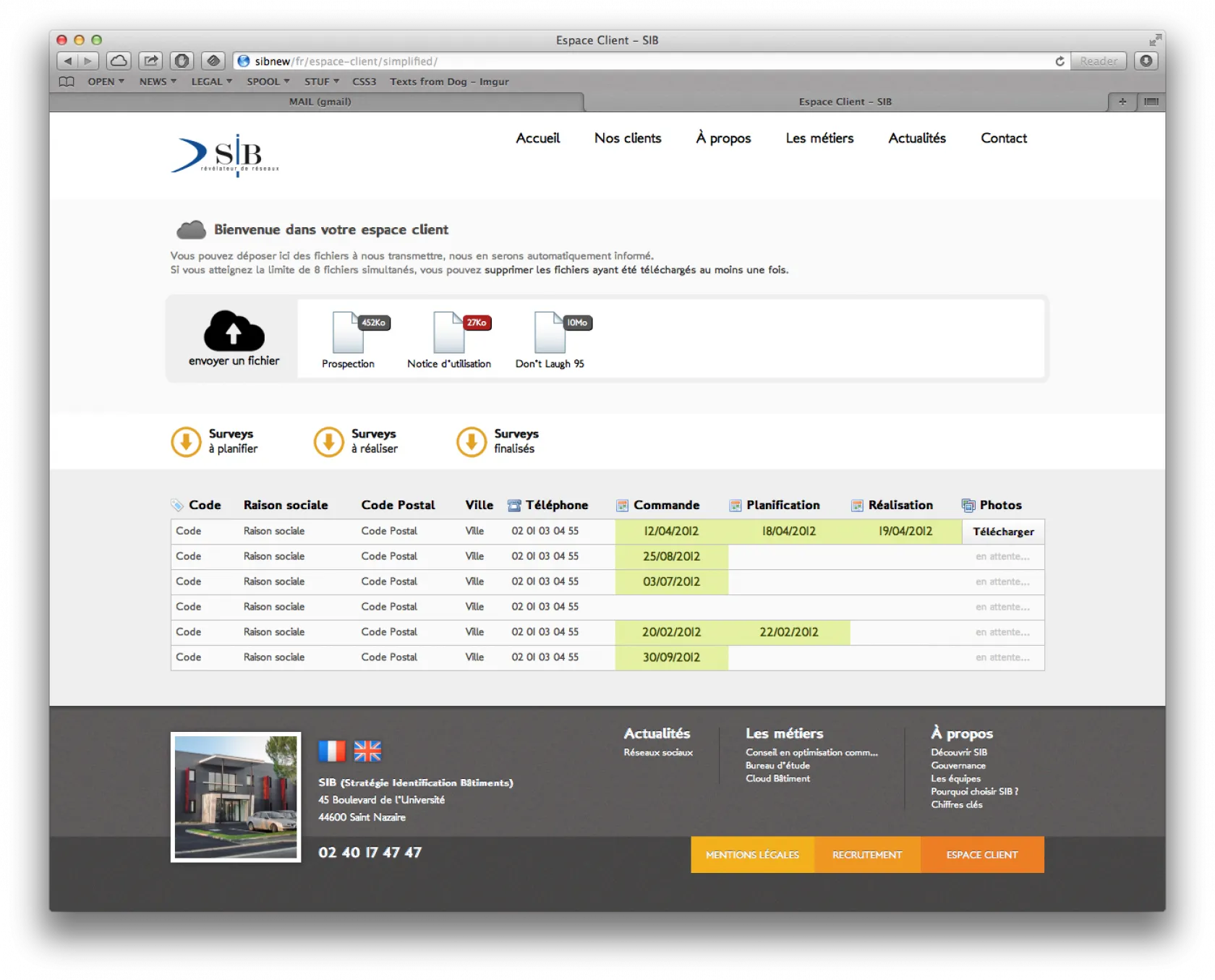
Task: Open the Don't Laugh 95 file
Action: [x=550, y=333]
